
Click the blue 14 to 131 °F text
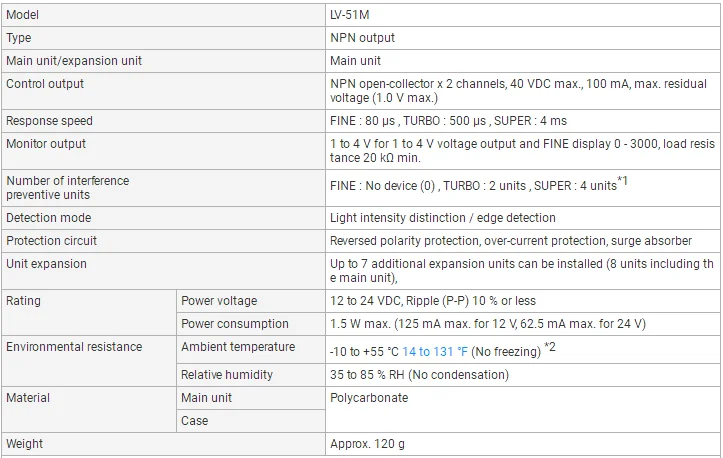[x=435, y=352]
